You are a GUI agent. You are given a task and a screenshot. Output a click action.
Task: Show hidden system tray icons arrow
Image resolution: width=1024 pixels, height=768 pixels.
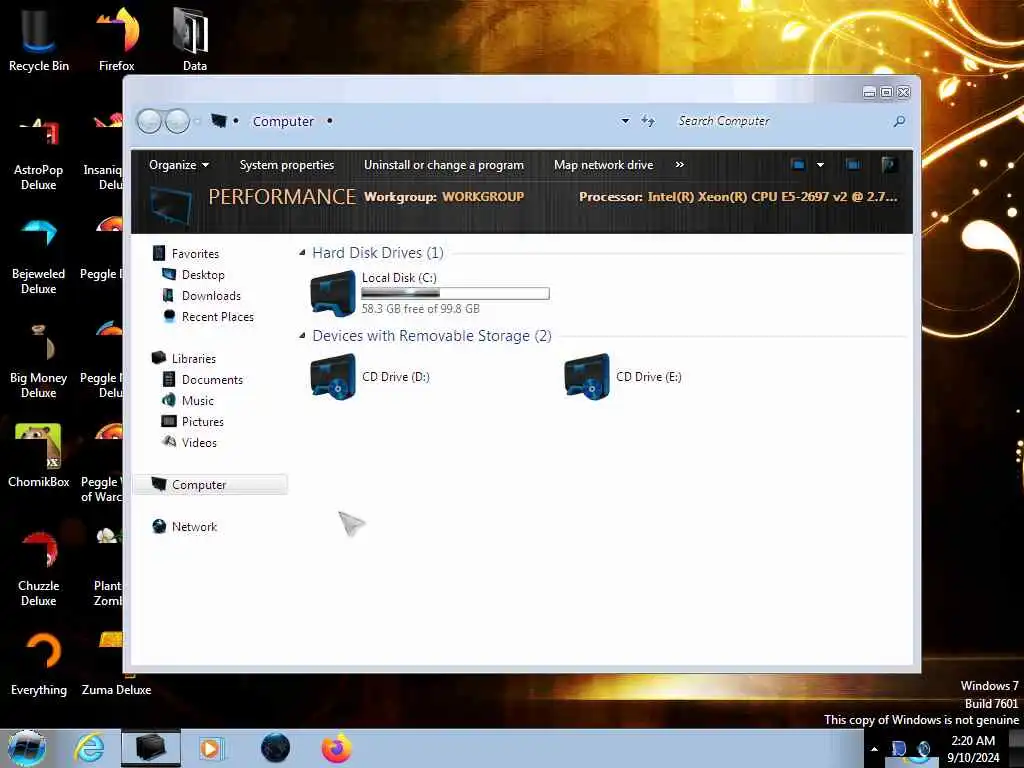(874, 749)
